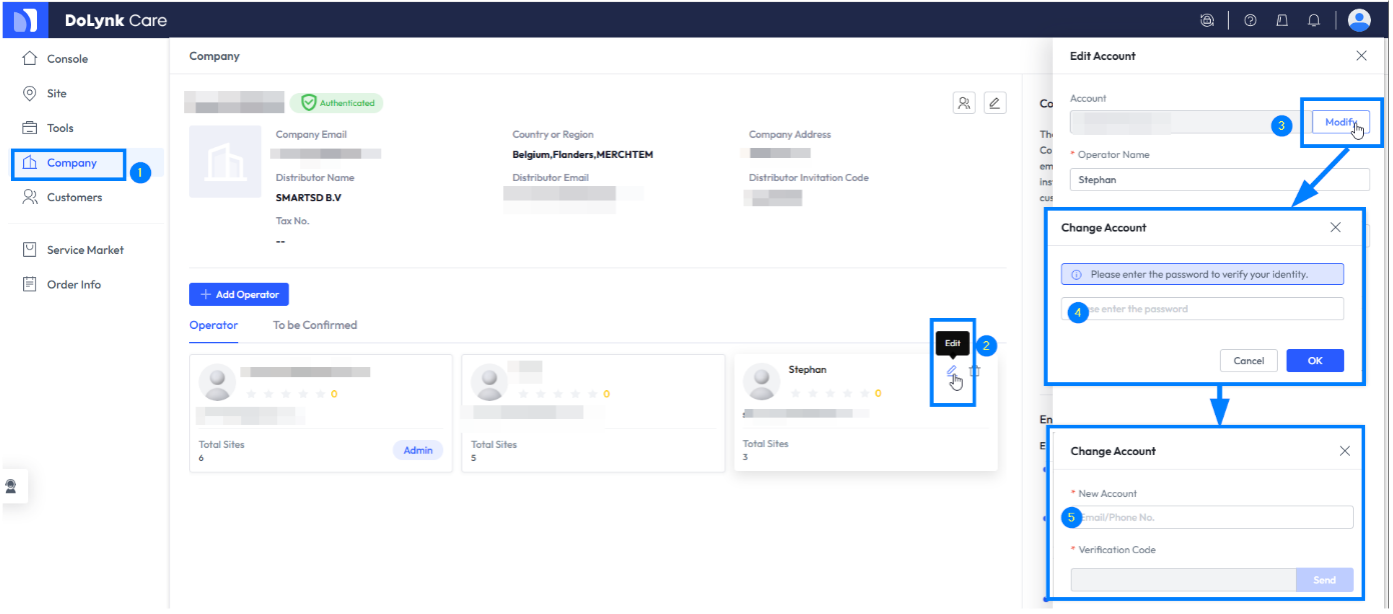Open the Console menu item
The width and height of the screenshot is (1393, 614).
[x=67, y=59]
